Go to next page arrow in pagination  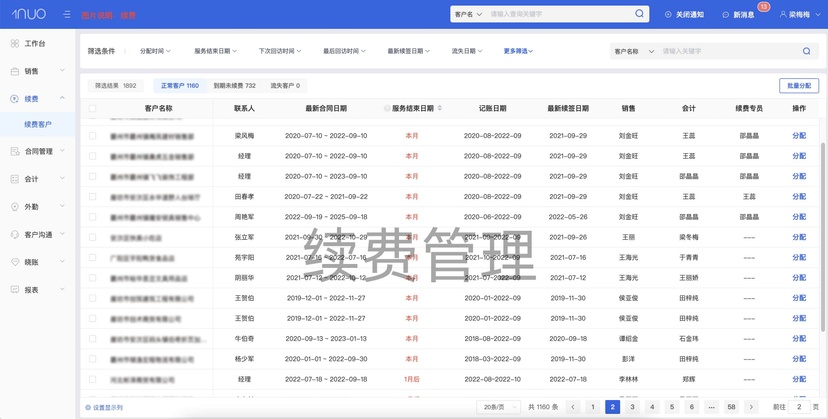(x=751, y=407)
